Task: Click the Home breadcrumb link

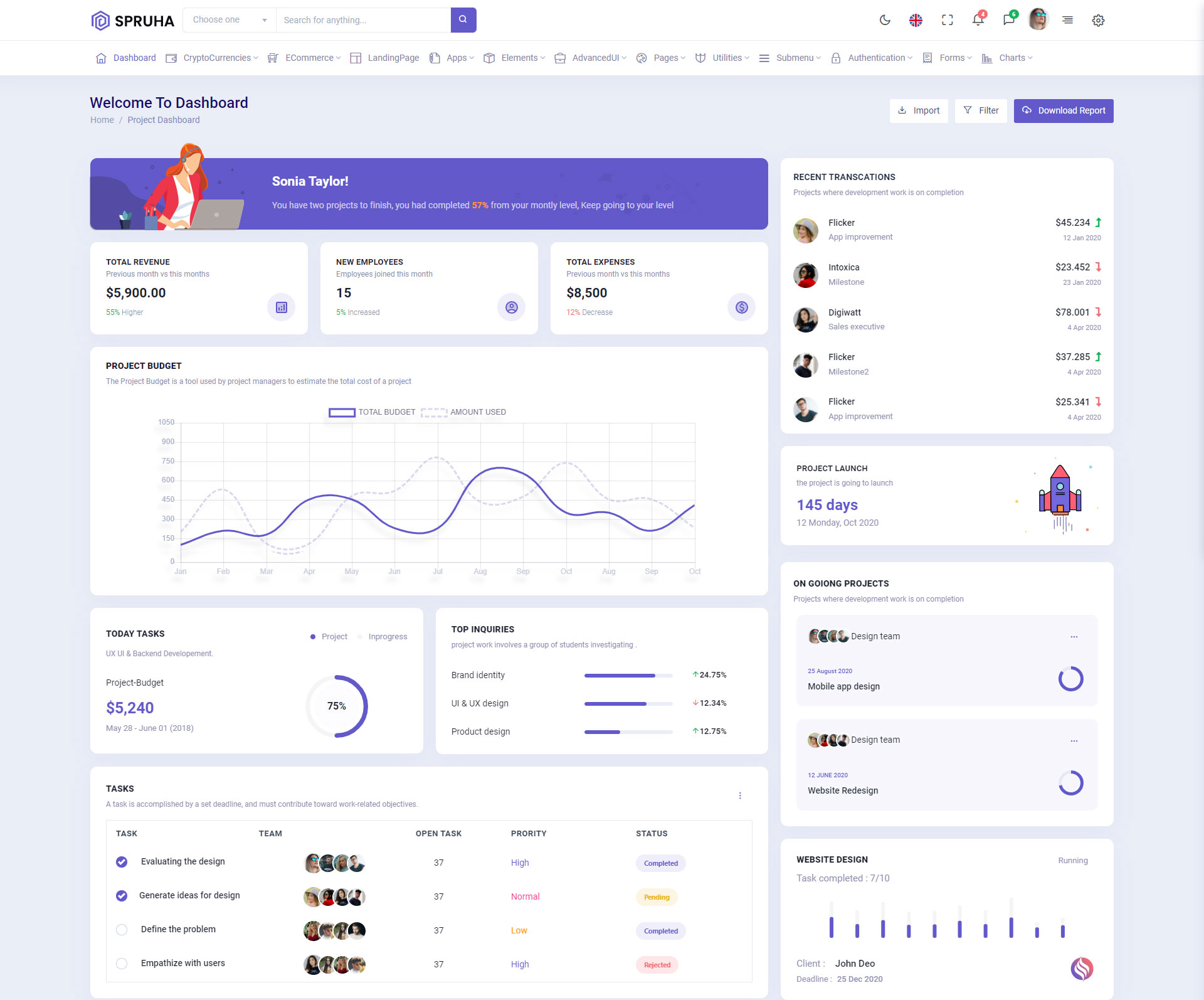Action: [102, 120]
